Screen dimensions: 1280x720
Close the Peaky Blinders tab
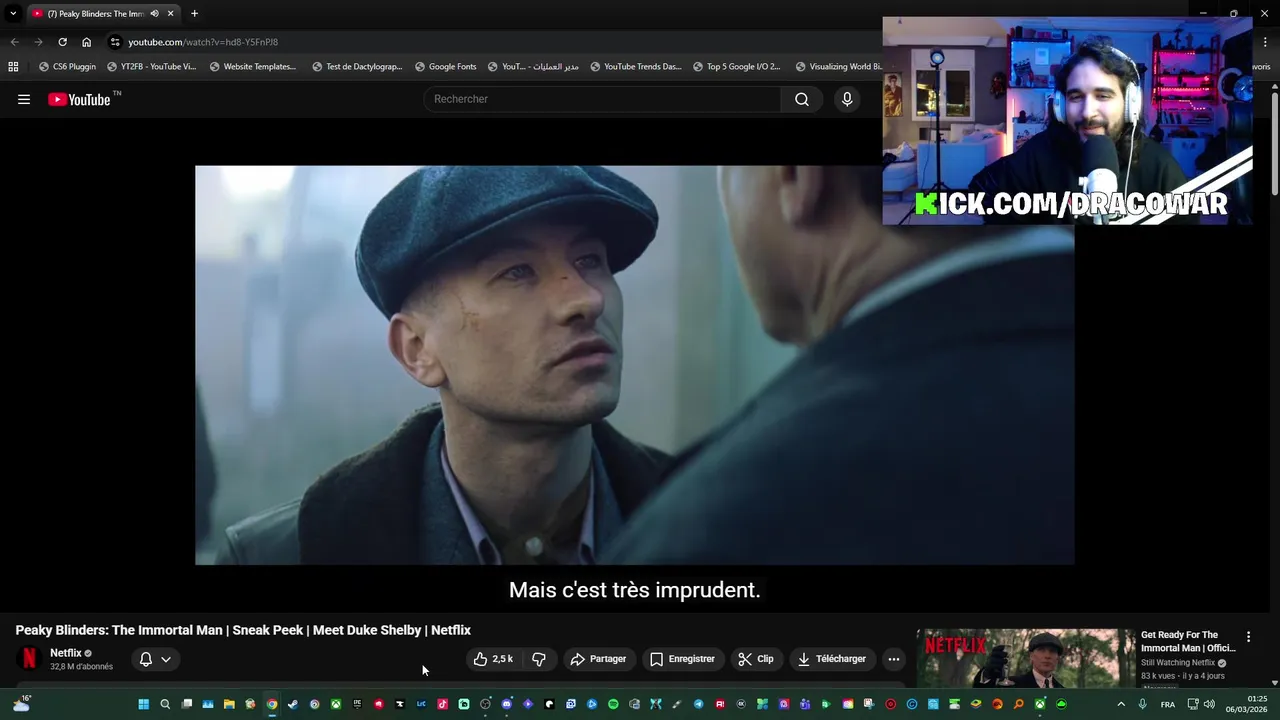[x=171, y=14]
